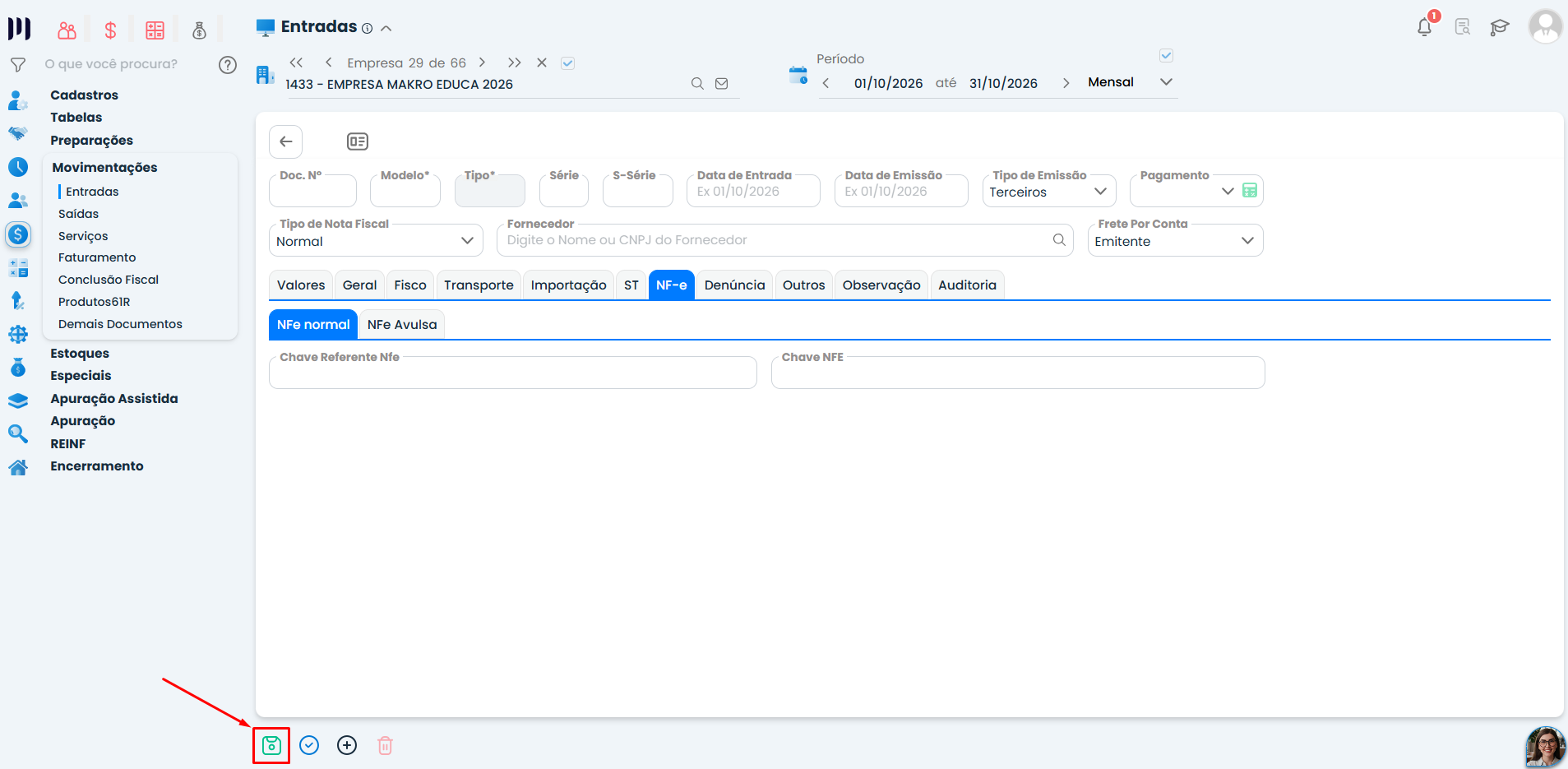
Task: Open the Tipo de Nota Fiscal dropdown
Action: (x=376, y=240)
